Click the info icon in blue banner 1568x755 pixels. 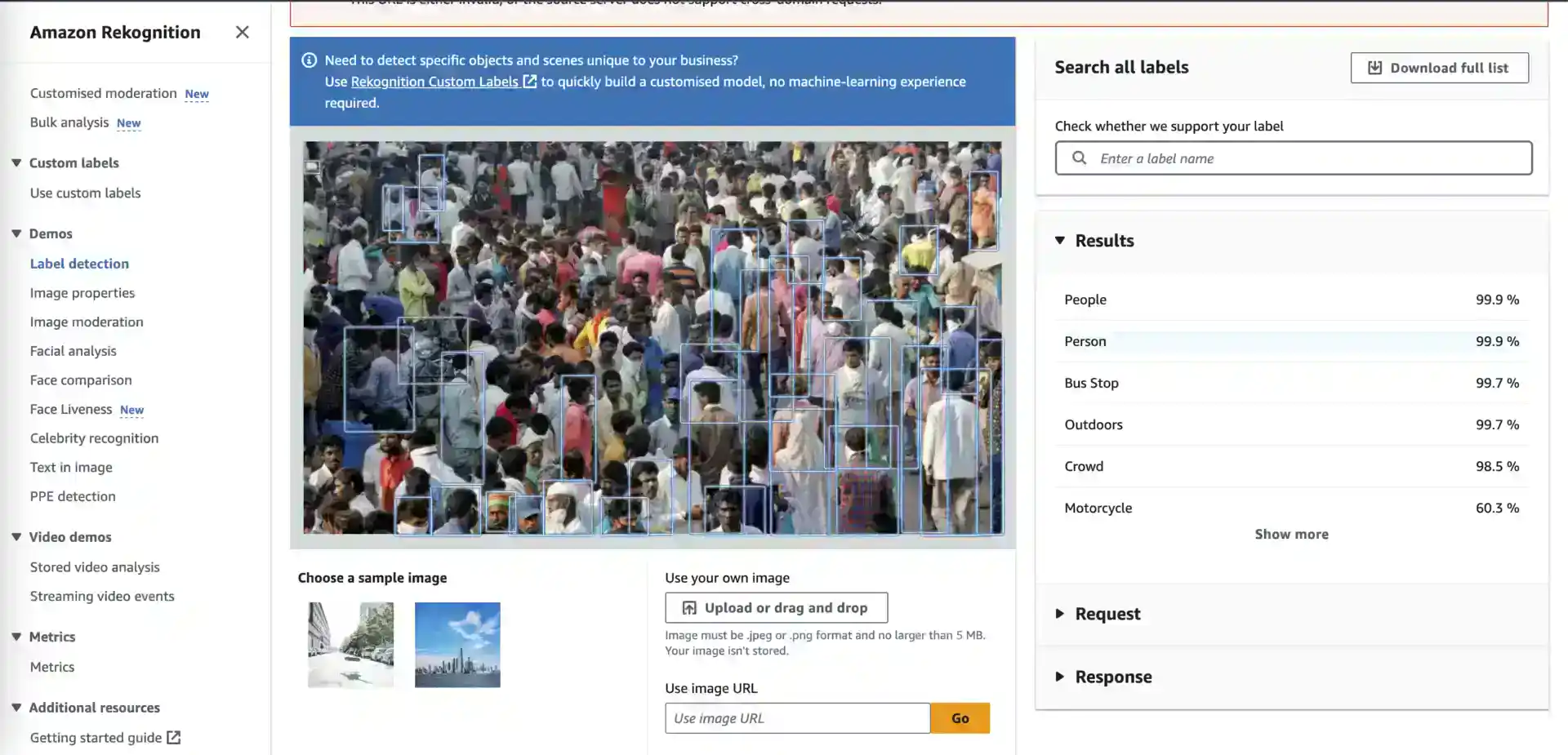(309, 60)
